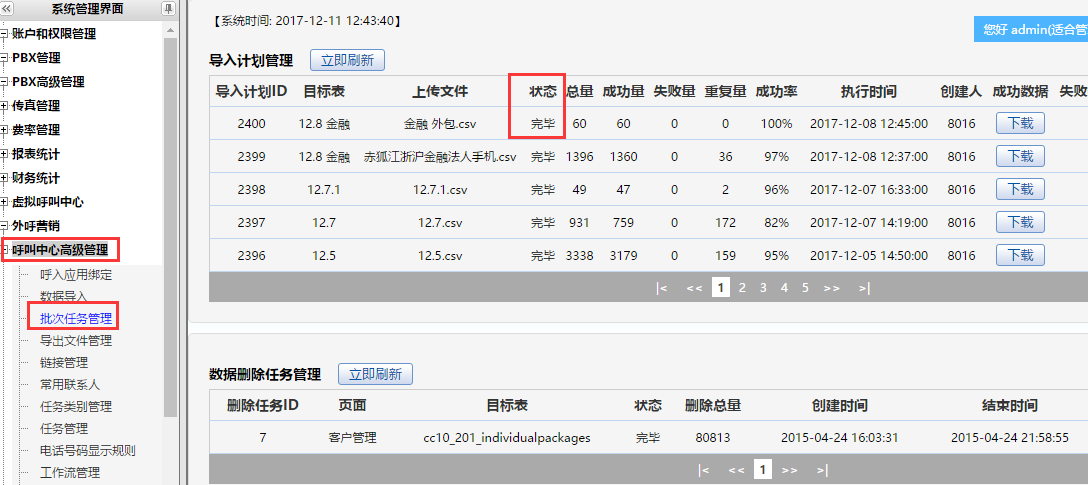The image size is (1088, 485).
Task: Open 数据导入 in the sidebar
Action: click(64, 297)
